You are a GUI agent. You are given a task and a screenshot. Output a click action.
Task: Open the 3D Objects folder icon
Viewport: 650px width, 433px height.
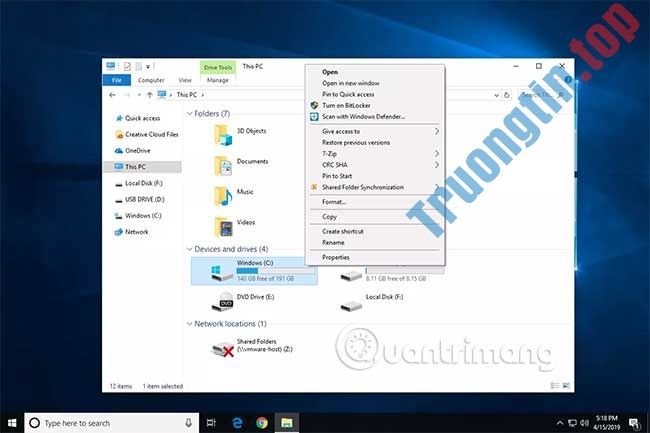[223, 135]
